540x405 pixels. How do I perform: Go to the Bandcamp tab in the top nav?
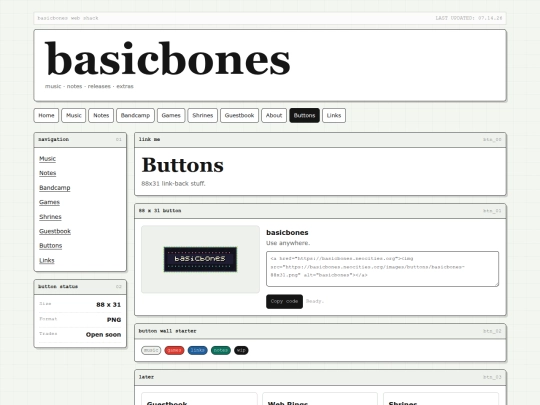[x=135, y=115]
